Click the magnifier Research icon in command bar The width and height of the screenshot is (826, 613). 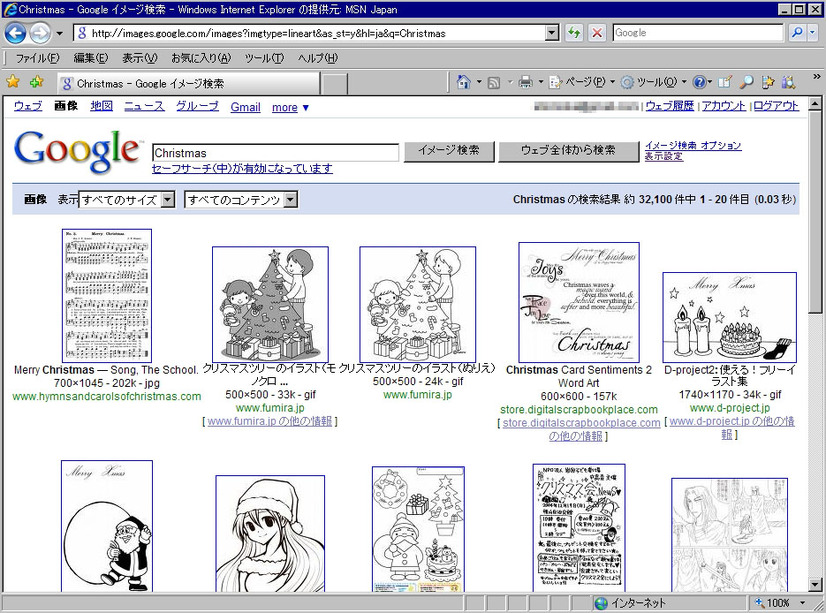tap(746, 82)
